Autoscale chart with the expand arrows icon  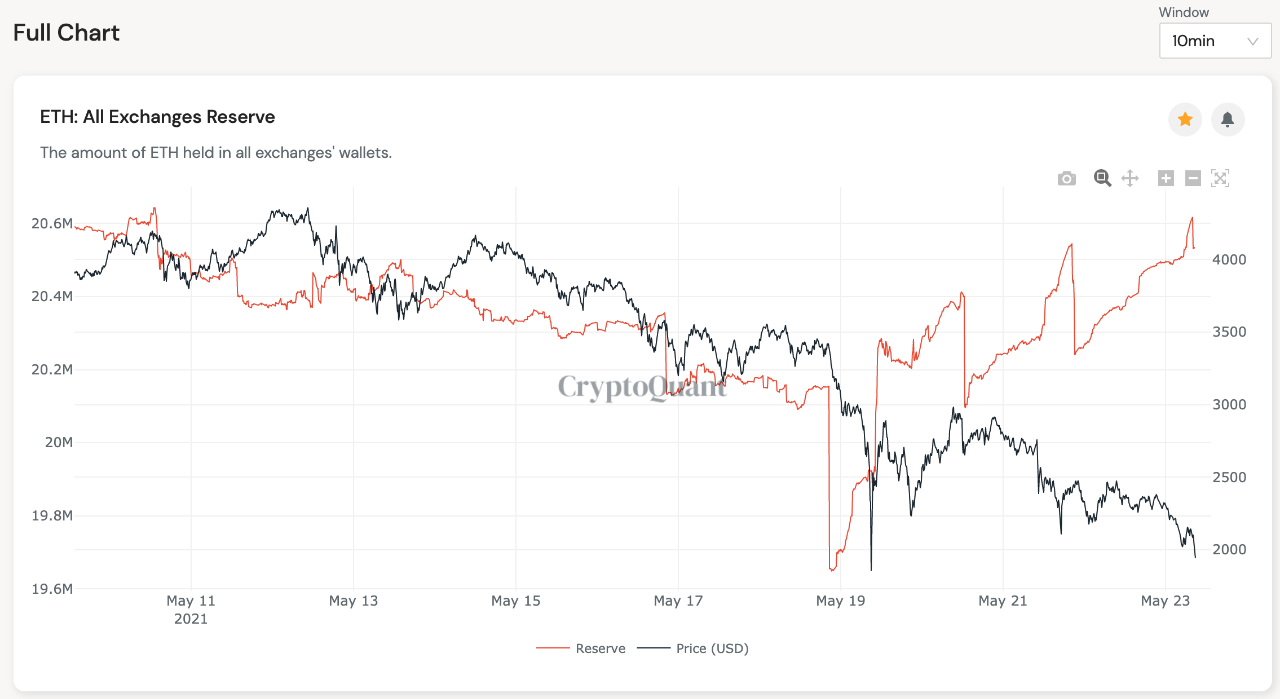[x=1219, y=178]
